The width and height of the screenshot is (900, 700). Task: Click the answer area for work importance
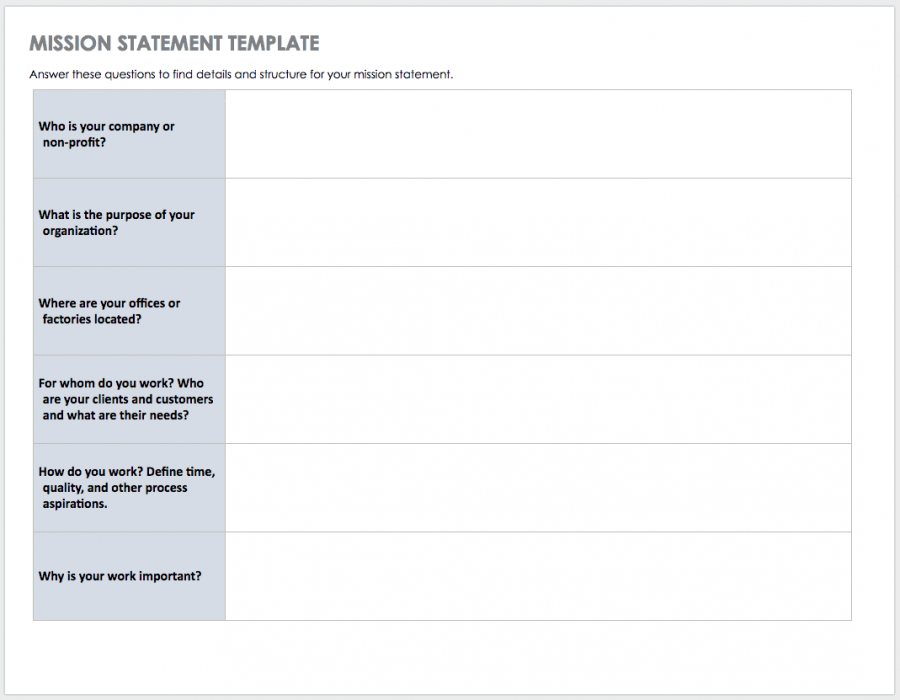[540, 576]
